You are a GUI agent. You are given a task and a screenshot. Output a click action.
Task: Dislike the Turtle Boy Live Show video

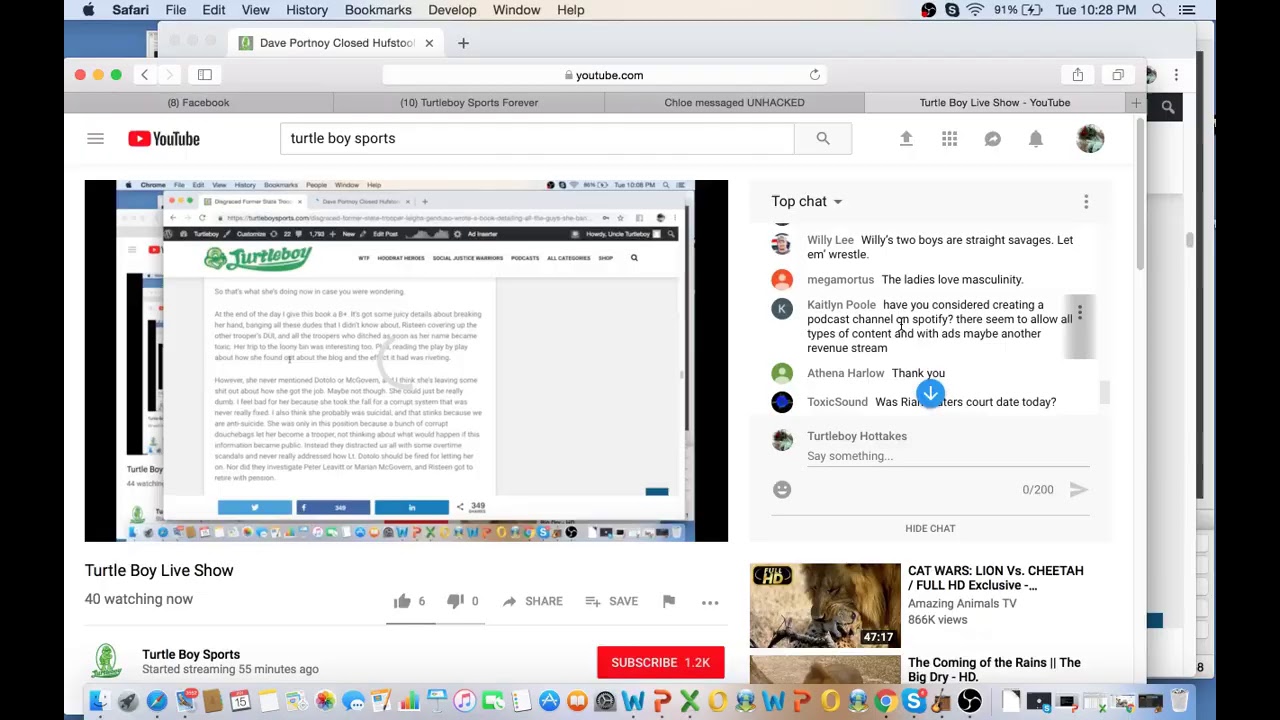click(455, 601)
